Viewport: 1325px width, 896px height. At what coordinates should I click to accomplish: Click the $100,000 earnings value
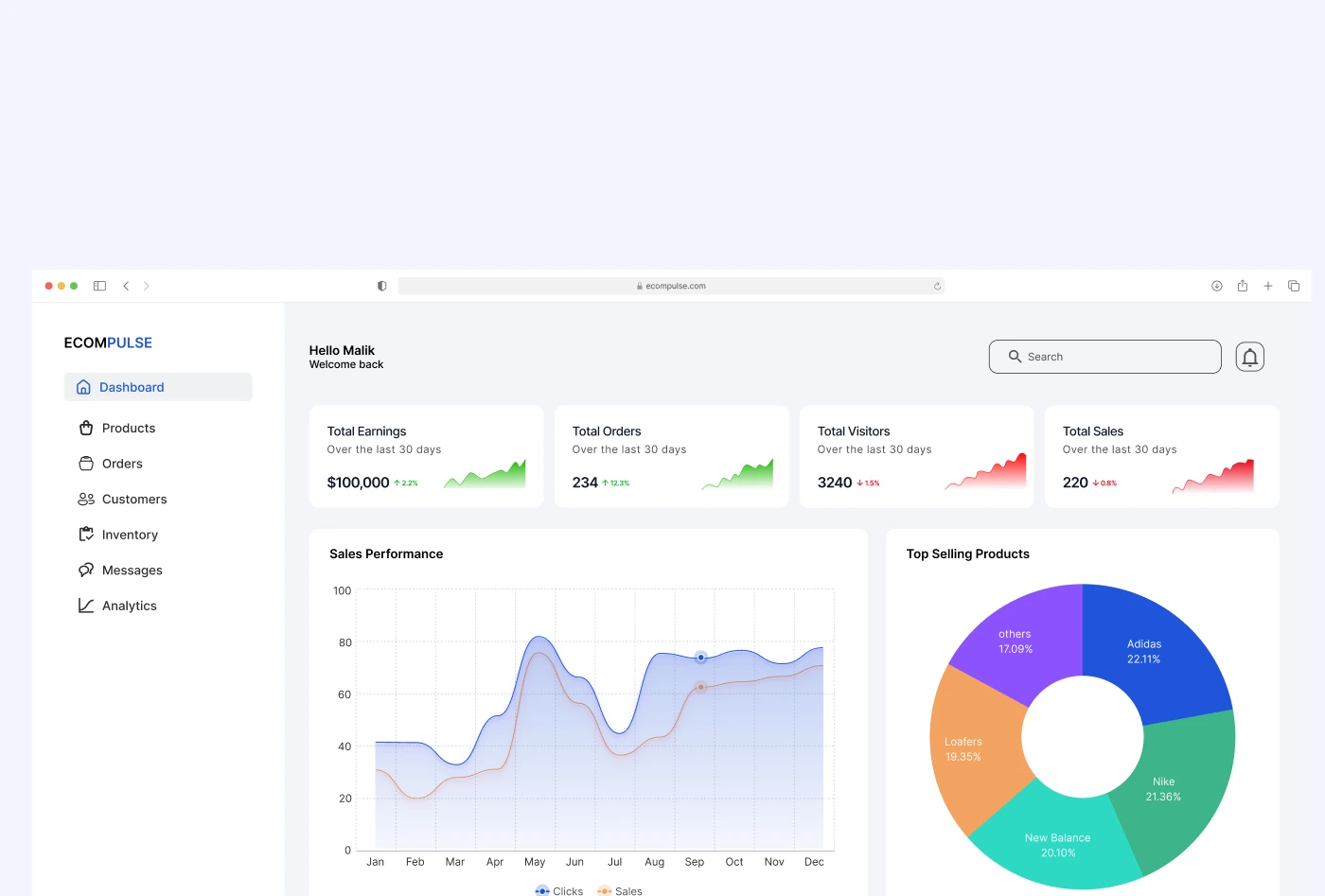(358, 483)
